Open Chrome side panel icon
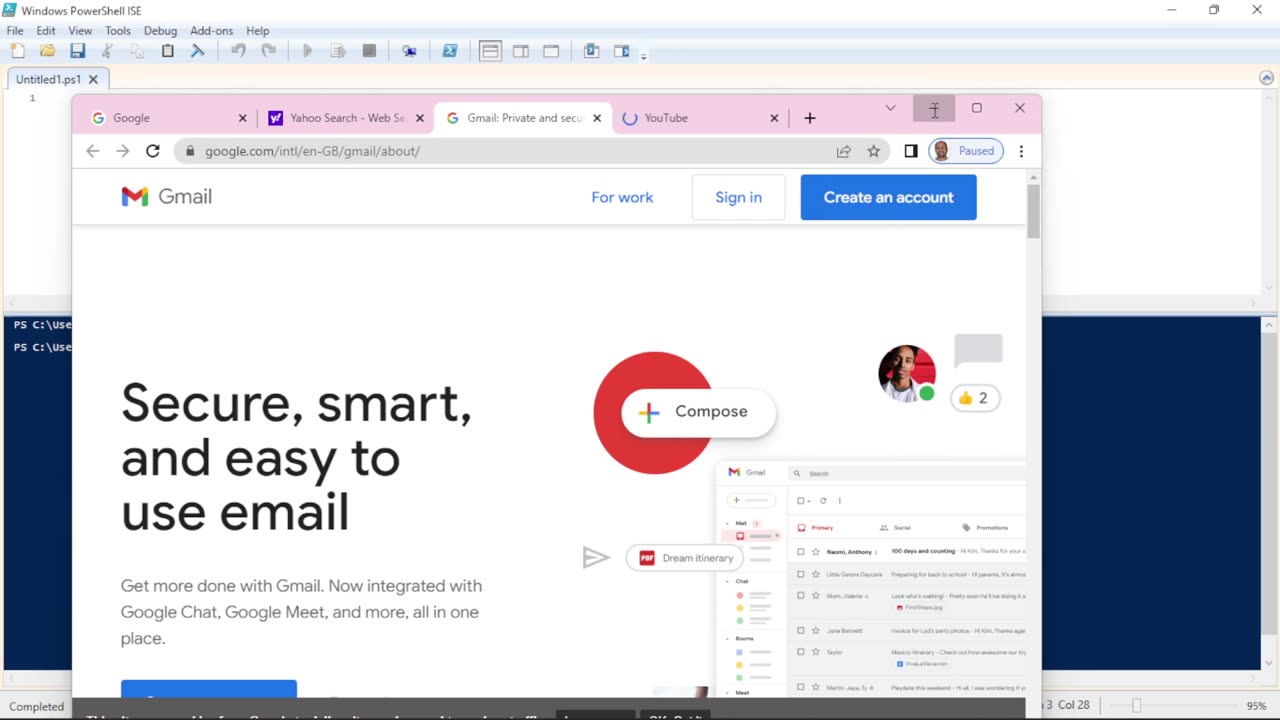The width and height of the screenshot is (1280, 720). (x=911, y=151)
